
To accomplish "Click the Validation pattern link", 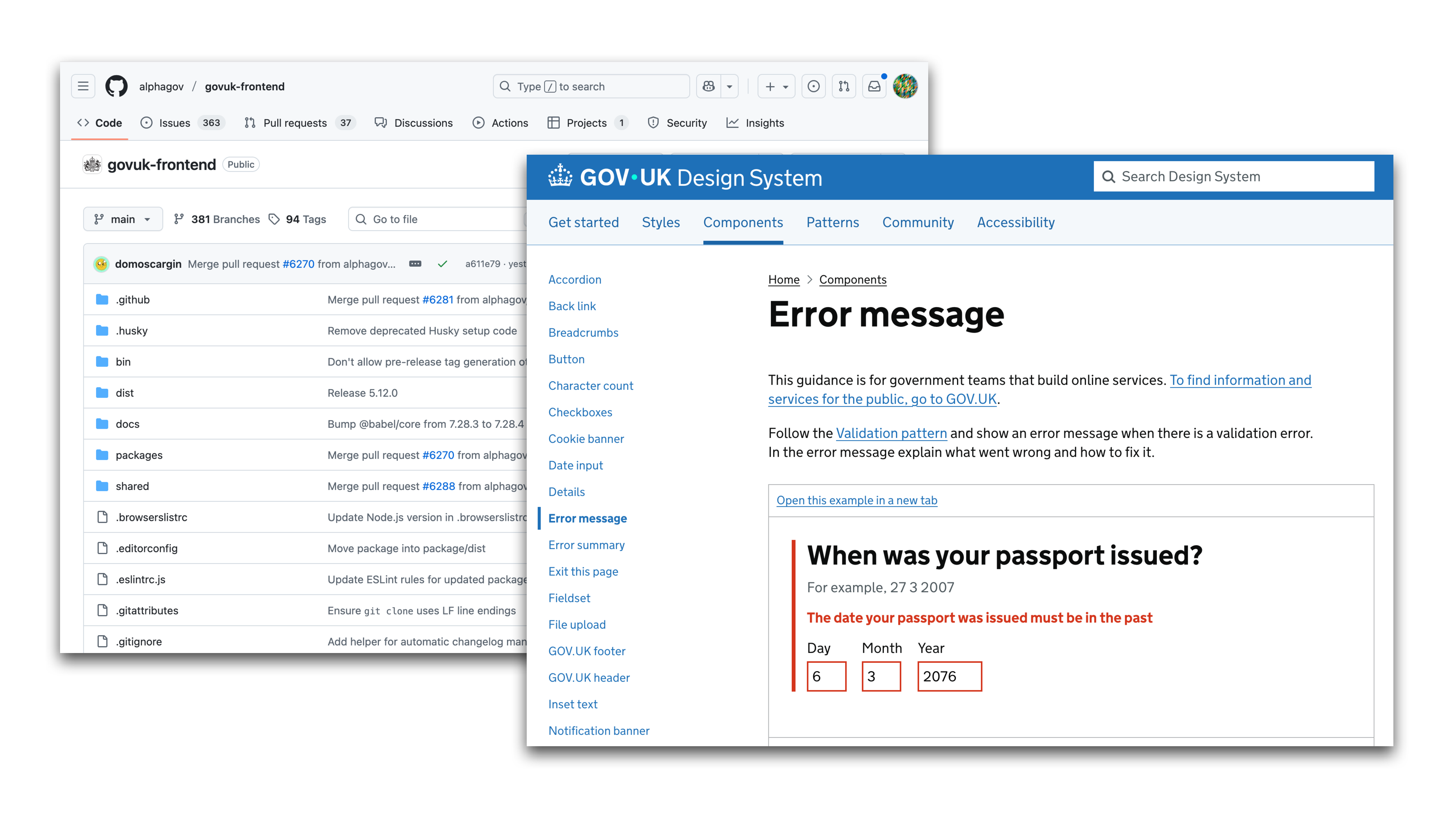I will tap(891, 434).
